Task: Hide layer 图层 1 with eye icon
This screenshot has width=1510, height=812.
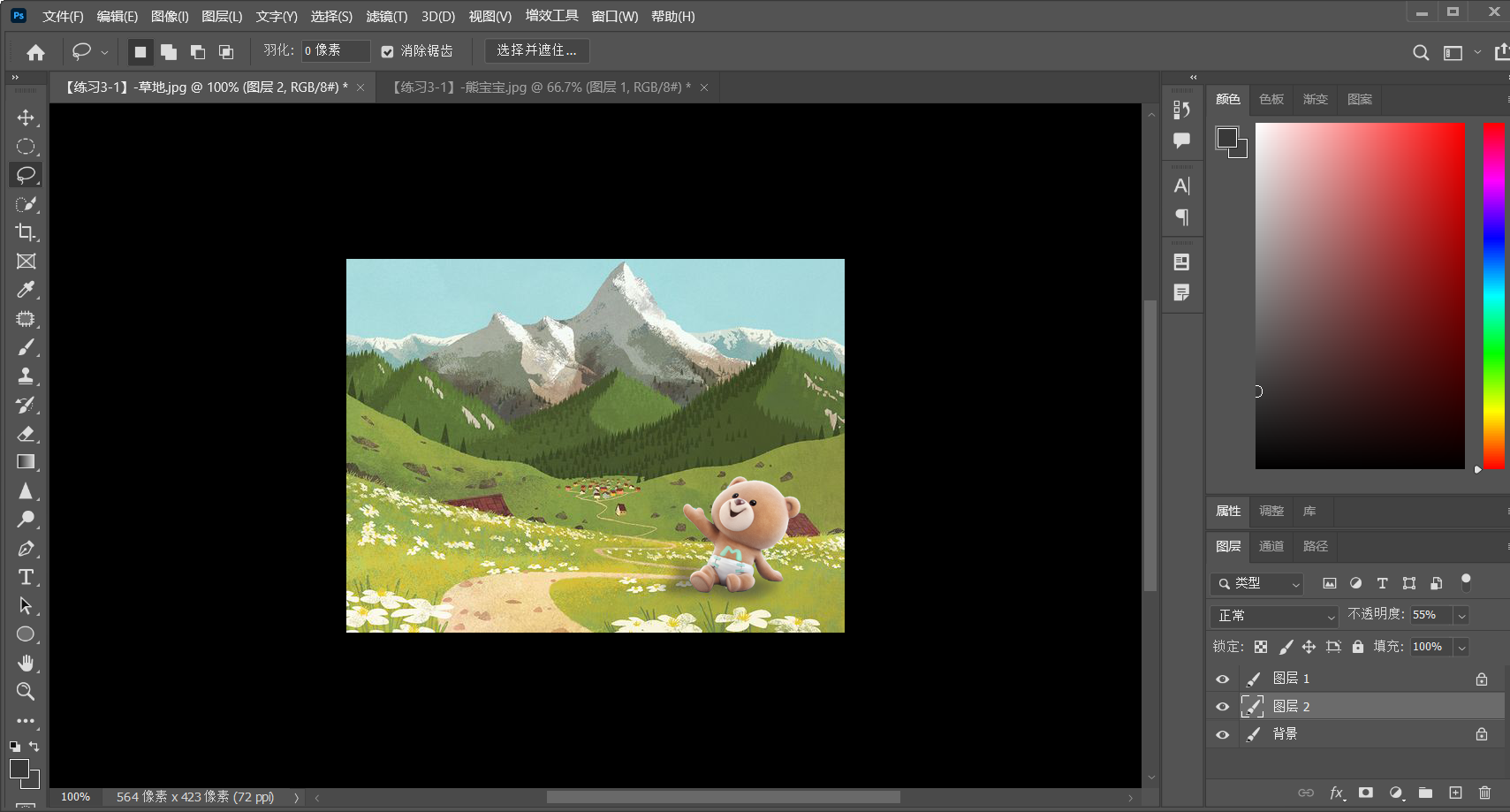Action: [1223, 679]
